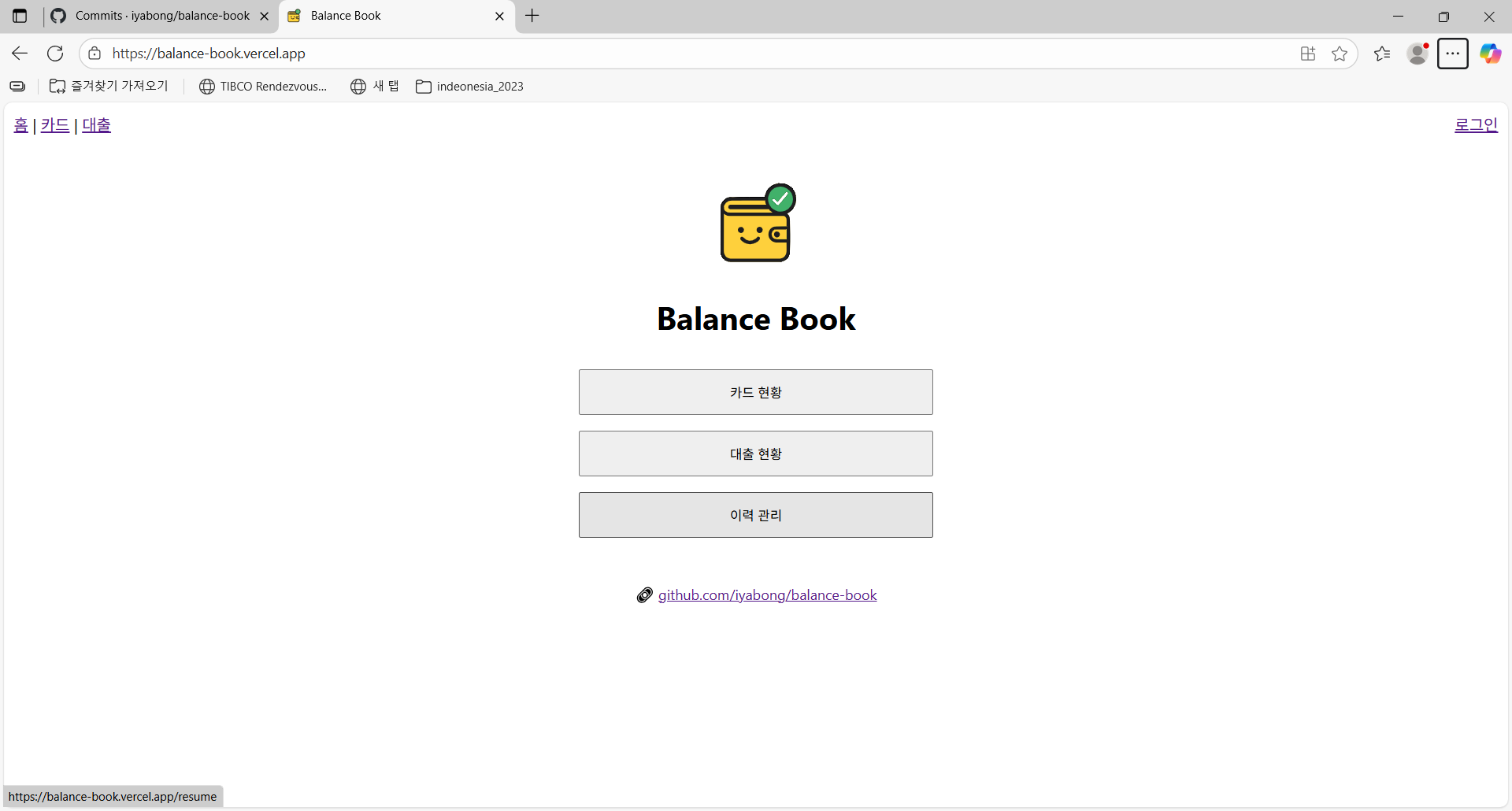Screen dimensions: 1512x811
Task: Click the site information lock icon
Action: point(94,54)
